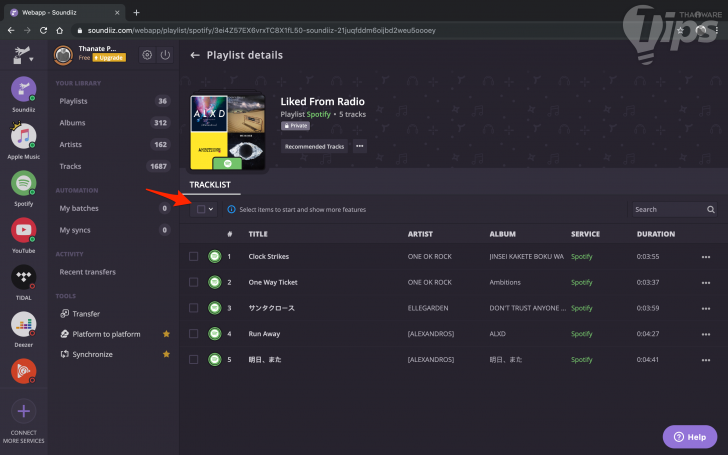
Task: Open the Soundiiz service icon in sidebar
Action: (x=23, y=89)
